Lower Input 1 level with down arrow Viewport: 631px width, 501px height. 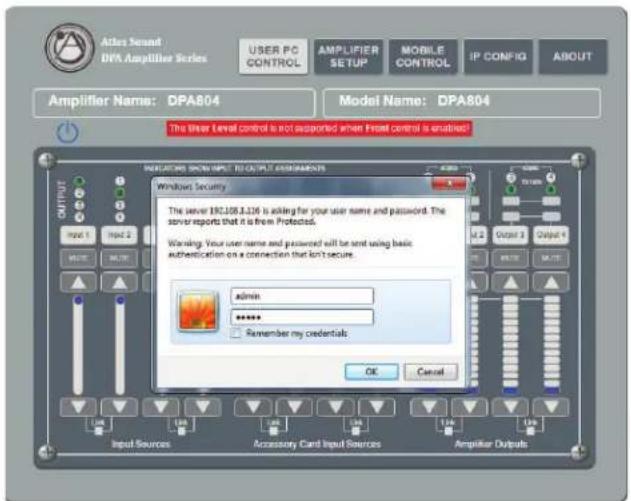[78, 407]
